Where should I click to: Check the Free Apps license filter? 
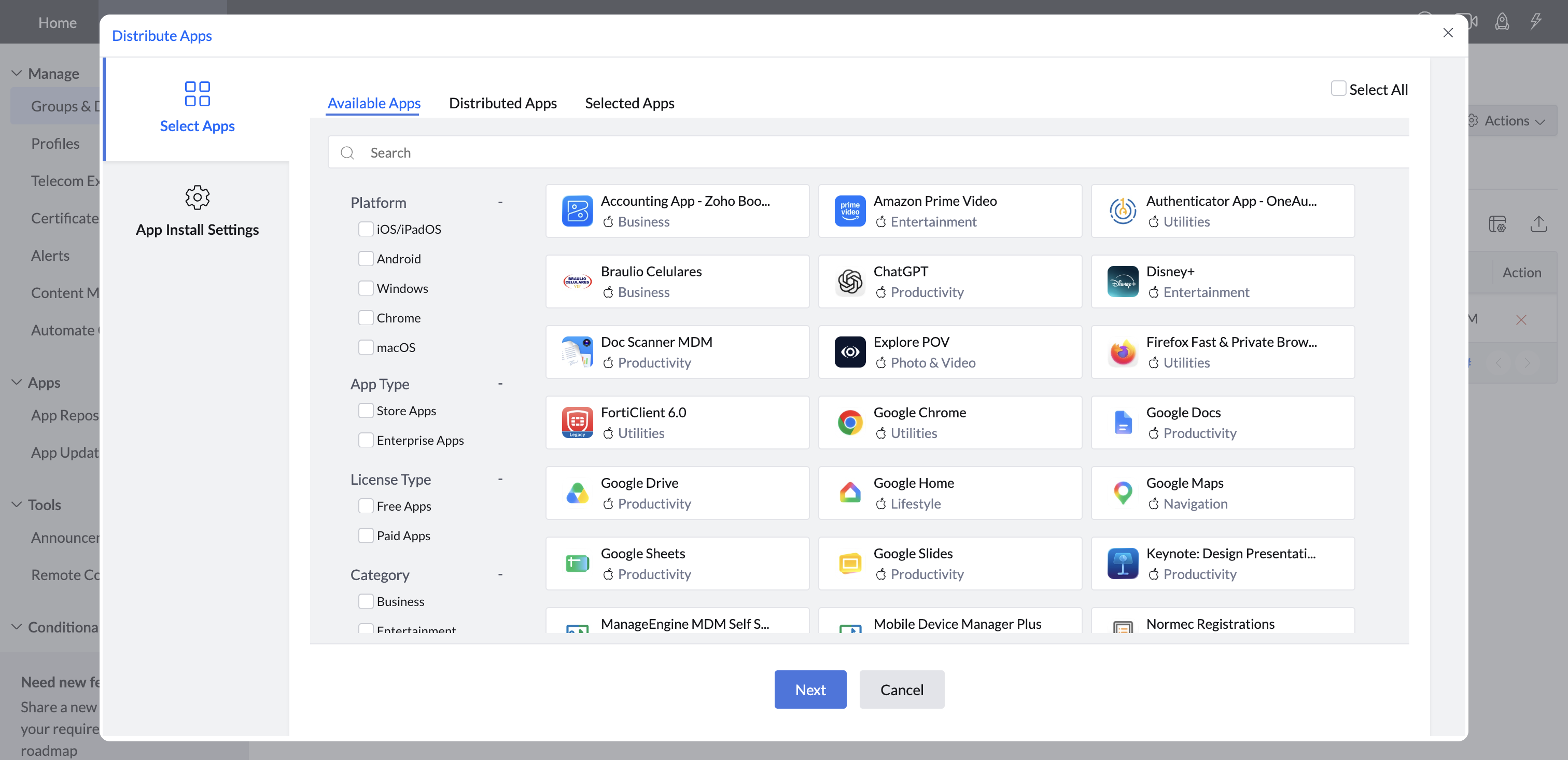366,506
